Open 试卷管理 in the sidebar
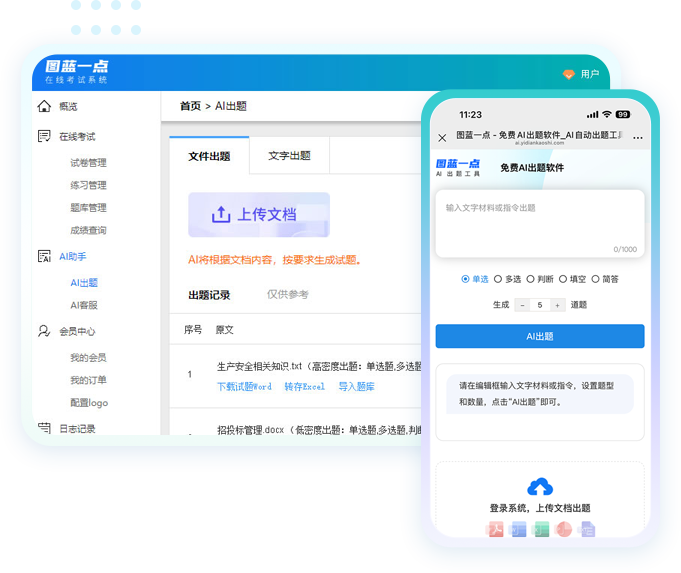This screenshot has height=573, width=681. (89, 163)
